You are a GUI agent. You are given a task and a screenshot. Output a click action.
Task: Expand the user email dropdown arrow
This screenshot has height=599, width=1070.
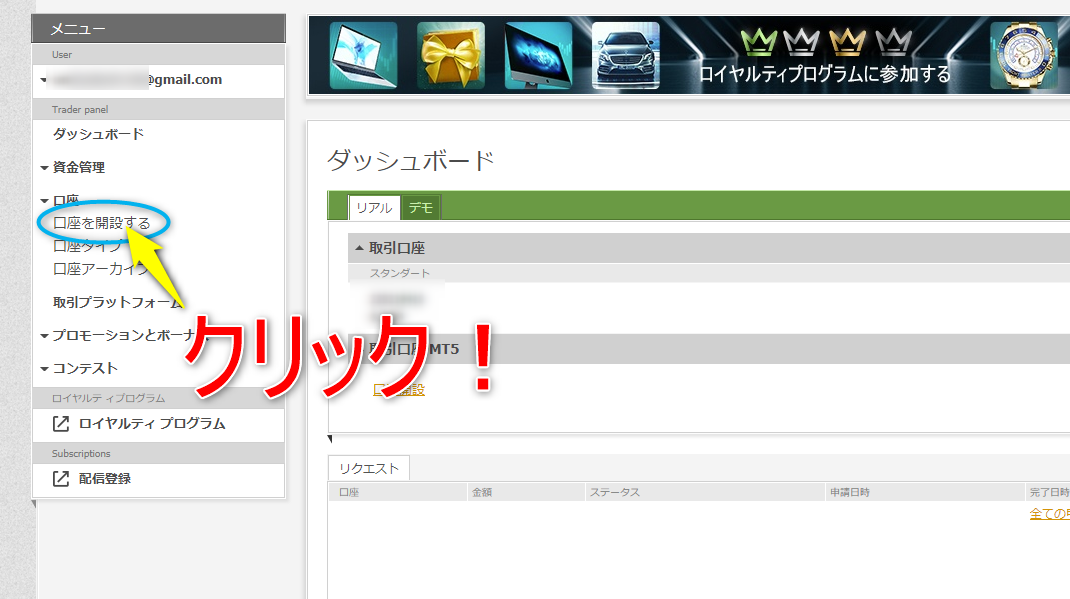tap(44, 80)
